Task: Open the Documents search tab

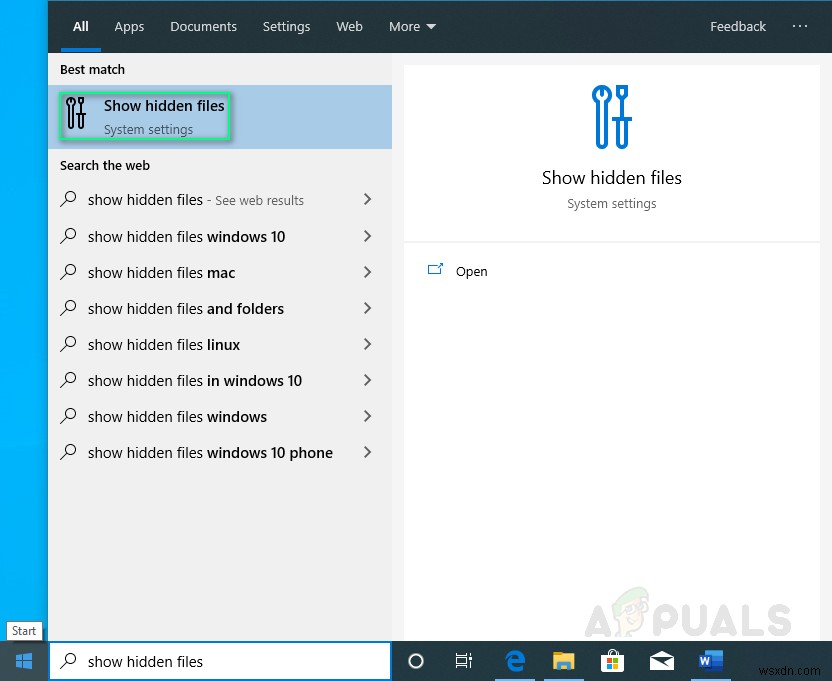Action: click(x=203, y=27)
